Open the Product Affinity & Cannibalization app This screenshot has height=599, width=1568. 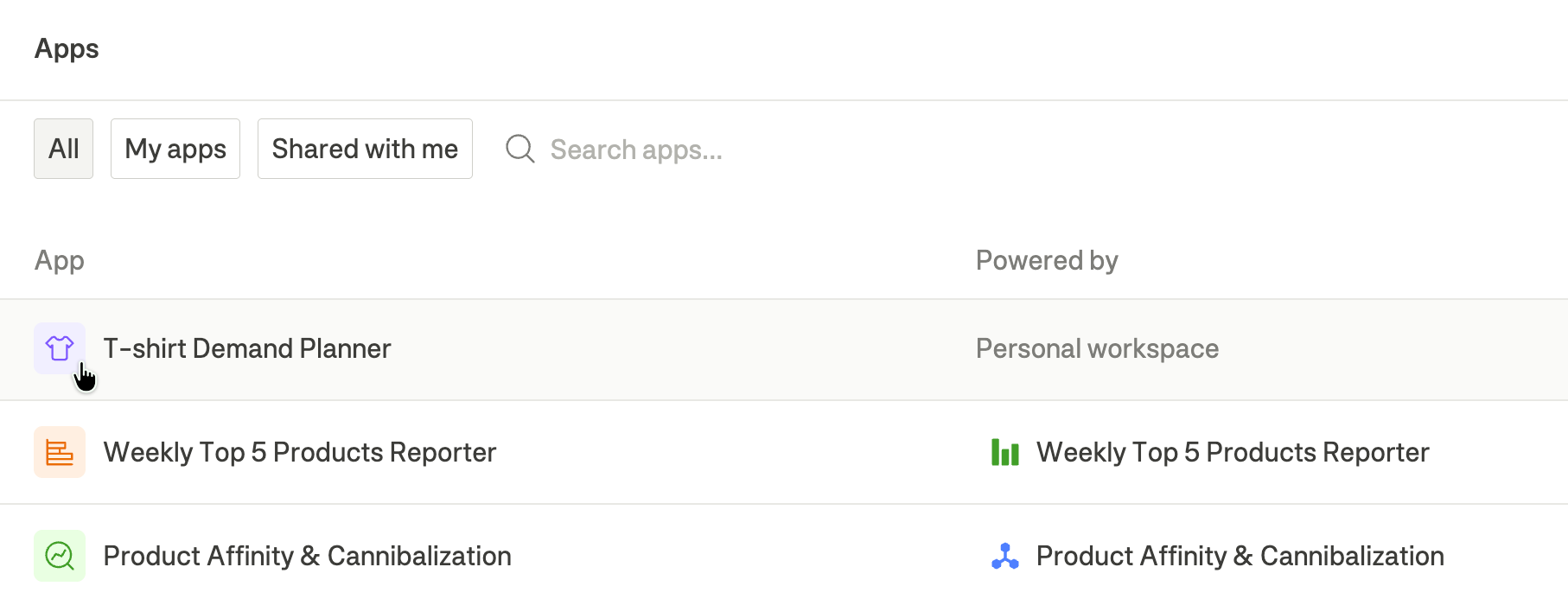coord(308,556)
